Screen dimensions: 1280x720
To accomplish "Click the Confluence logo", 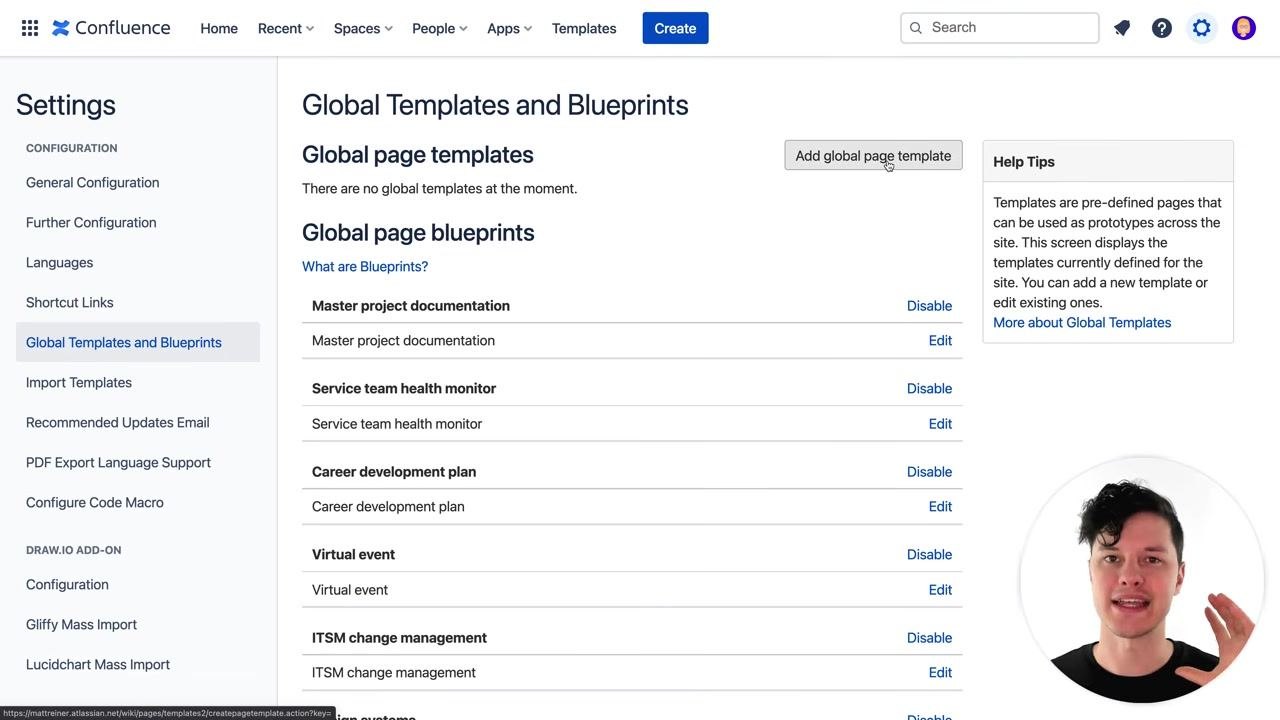I will 111,28.
